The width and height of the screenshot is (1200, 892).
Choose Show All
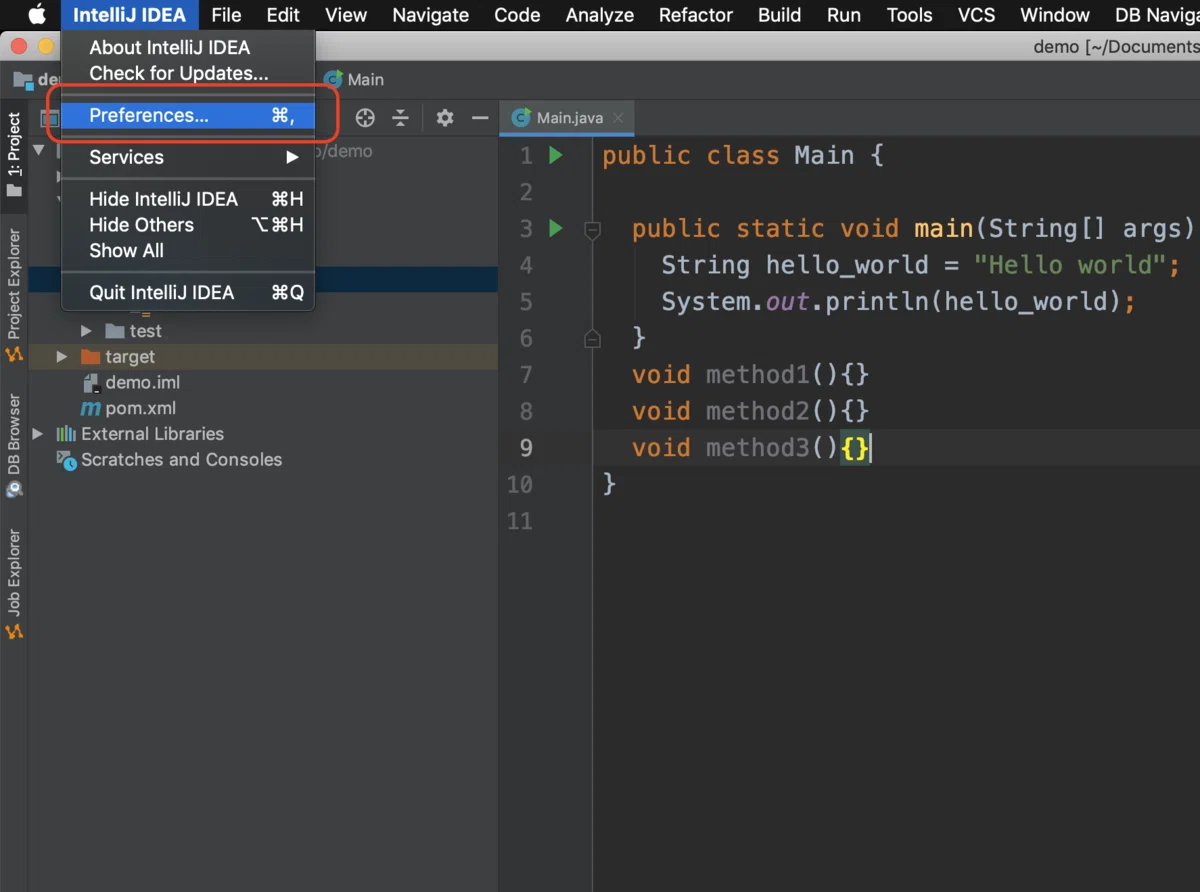[x=188, y=251]
